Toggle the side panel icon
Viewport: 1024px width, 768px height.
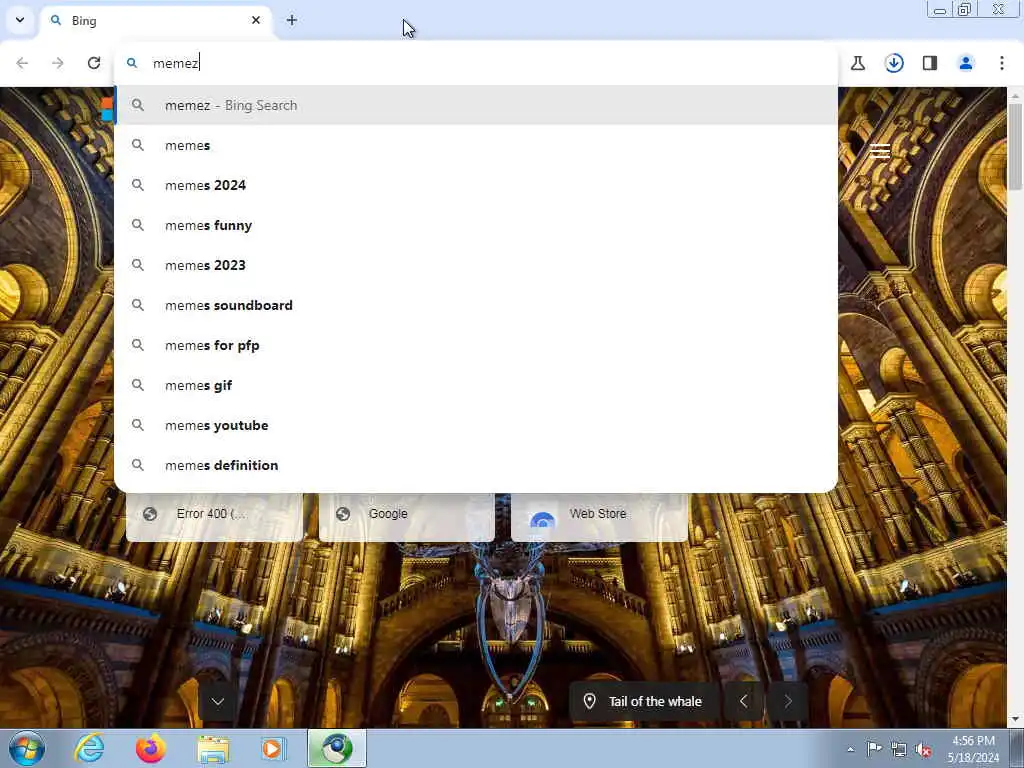[x=930, y=63]
